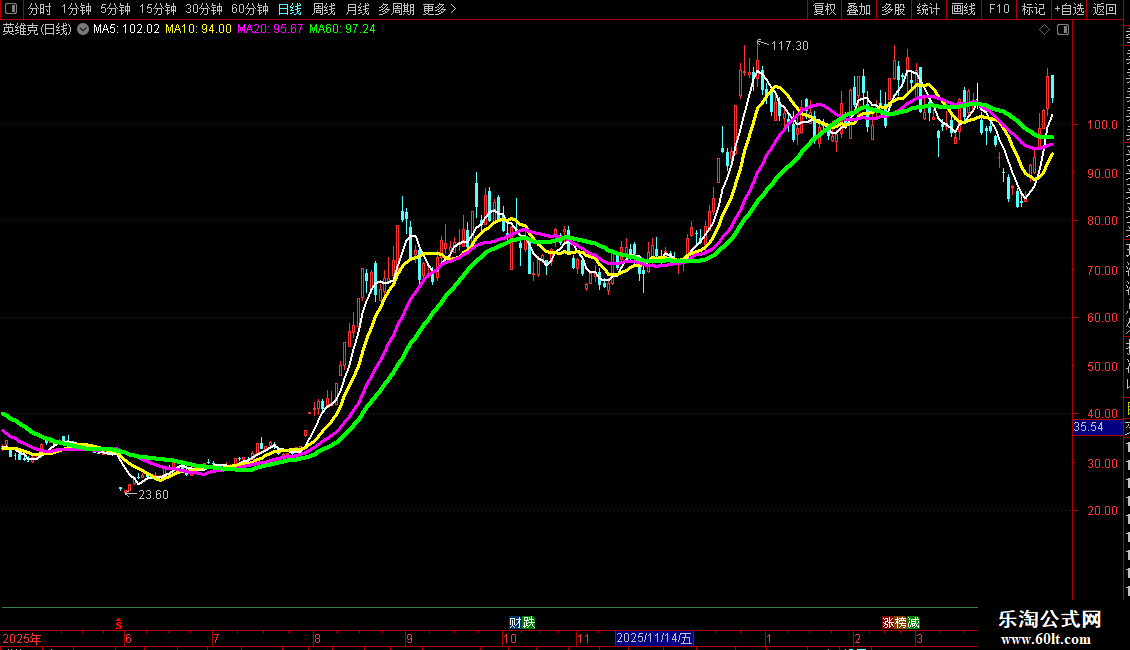Toggle the left sidebar panel icon
The height and width of the screenshot is (650, 1130).
(x=11, y=9)
